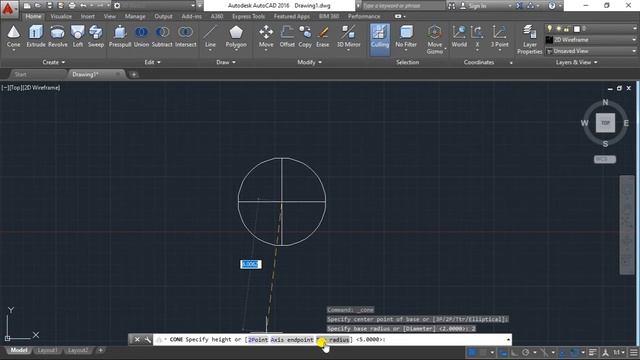Image resolution: width=640 pixels, height=360 pixels.
Task: Open command line customization wrench
Action: [x=147, y=340]
